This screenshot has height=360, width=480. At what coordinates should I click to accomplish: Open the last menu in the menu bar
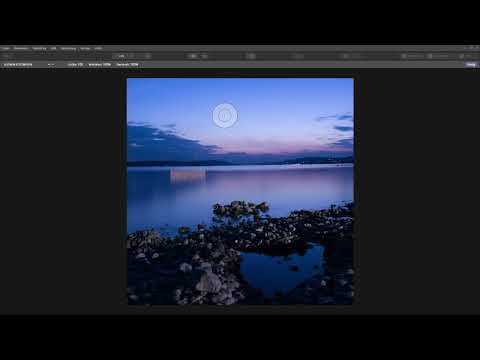98,49
